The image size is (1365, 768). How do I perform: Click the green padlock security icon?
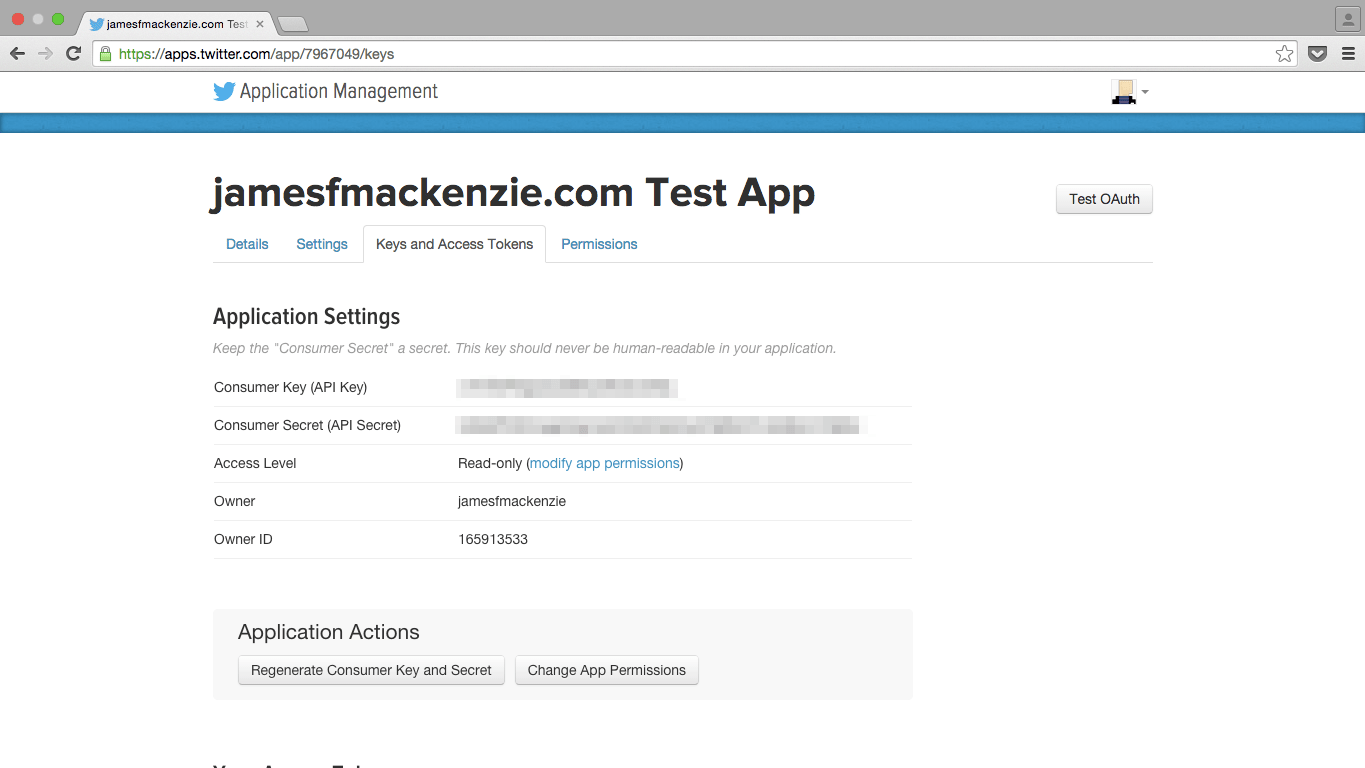click(x=105, y=54)
